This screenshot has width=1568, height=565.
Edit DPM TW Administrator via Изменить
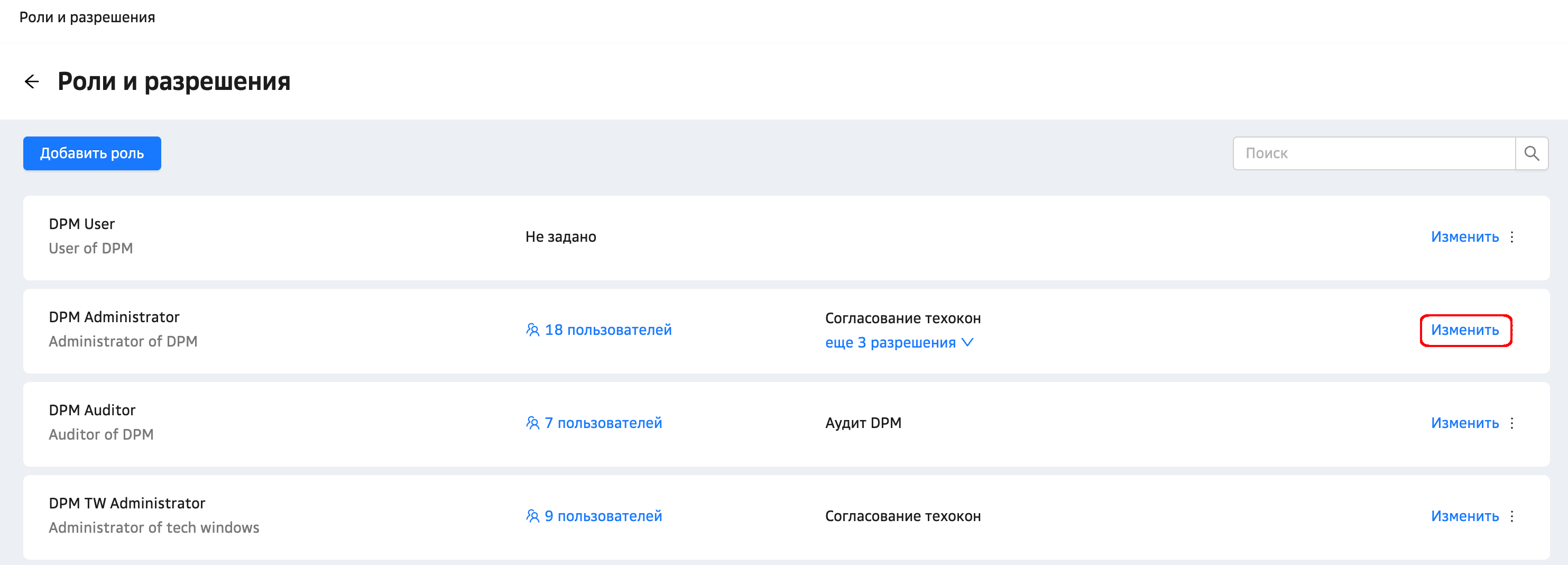point(1464,516)
